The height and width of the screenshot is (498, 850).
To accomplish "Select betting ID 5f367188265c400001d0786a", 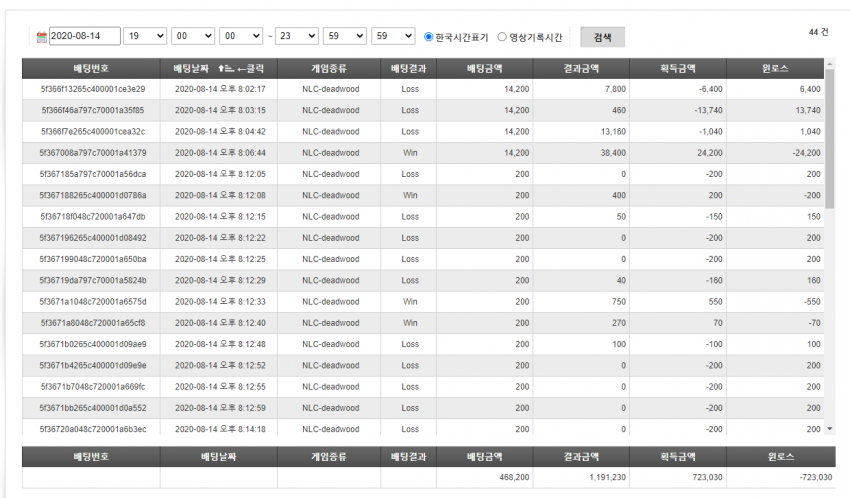I will [93, 195].
